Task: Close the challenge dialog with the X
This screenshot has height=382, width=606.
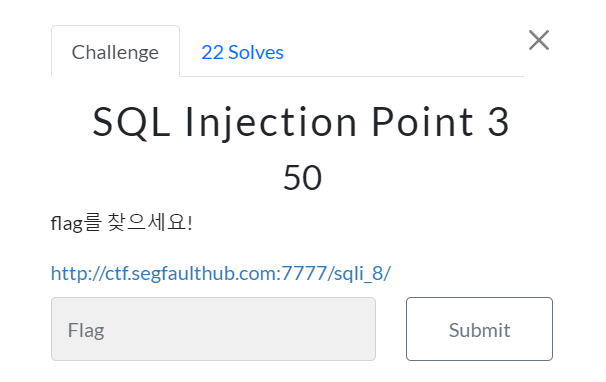Action: pos(539,40)
